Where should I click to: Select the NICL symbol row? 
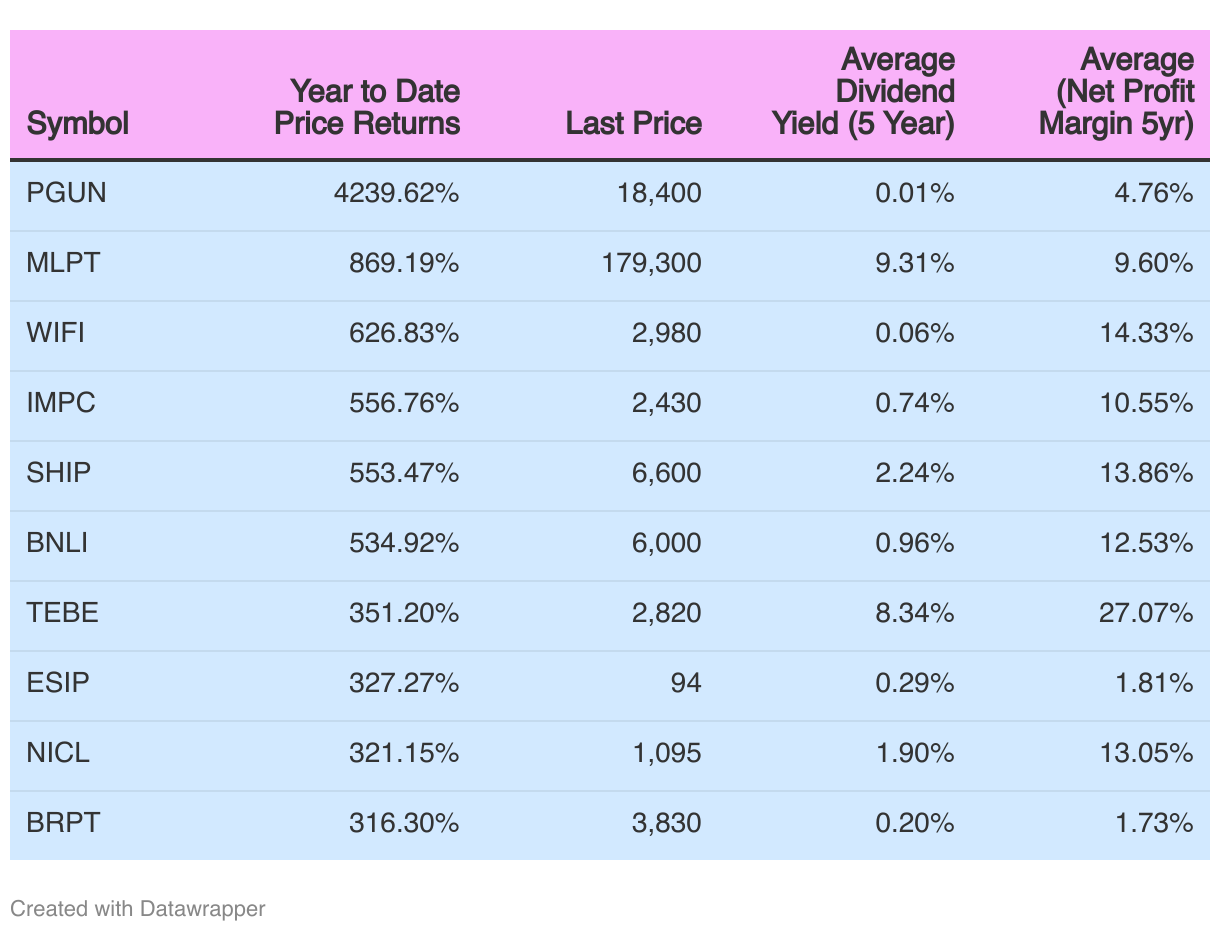tap(610, 755)
